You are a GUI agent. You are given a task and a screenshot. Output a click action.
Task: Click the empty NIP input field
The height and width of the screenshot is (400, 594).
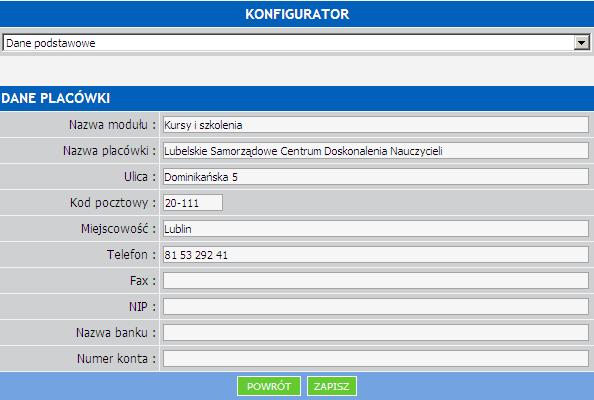[375, 306]
